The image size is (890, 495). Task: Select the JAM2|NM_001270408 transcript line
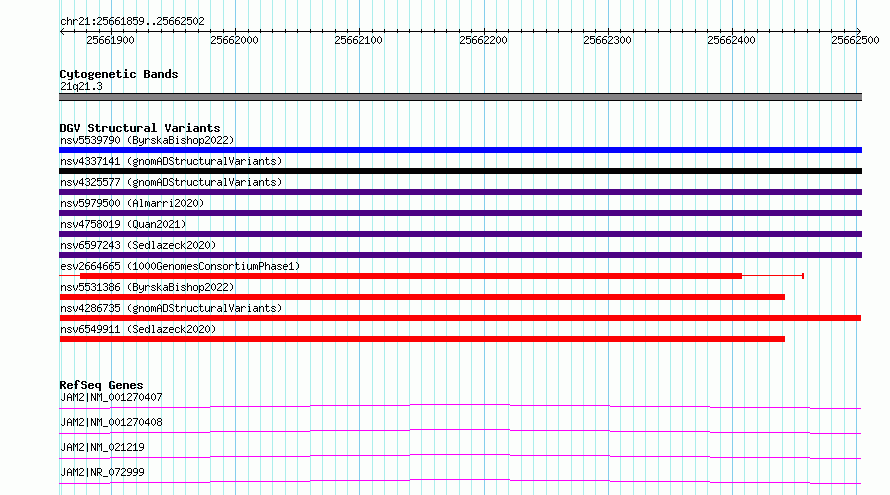(460, 431)
